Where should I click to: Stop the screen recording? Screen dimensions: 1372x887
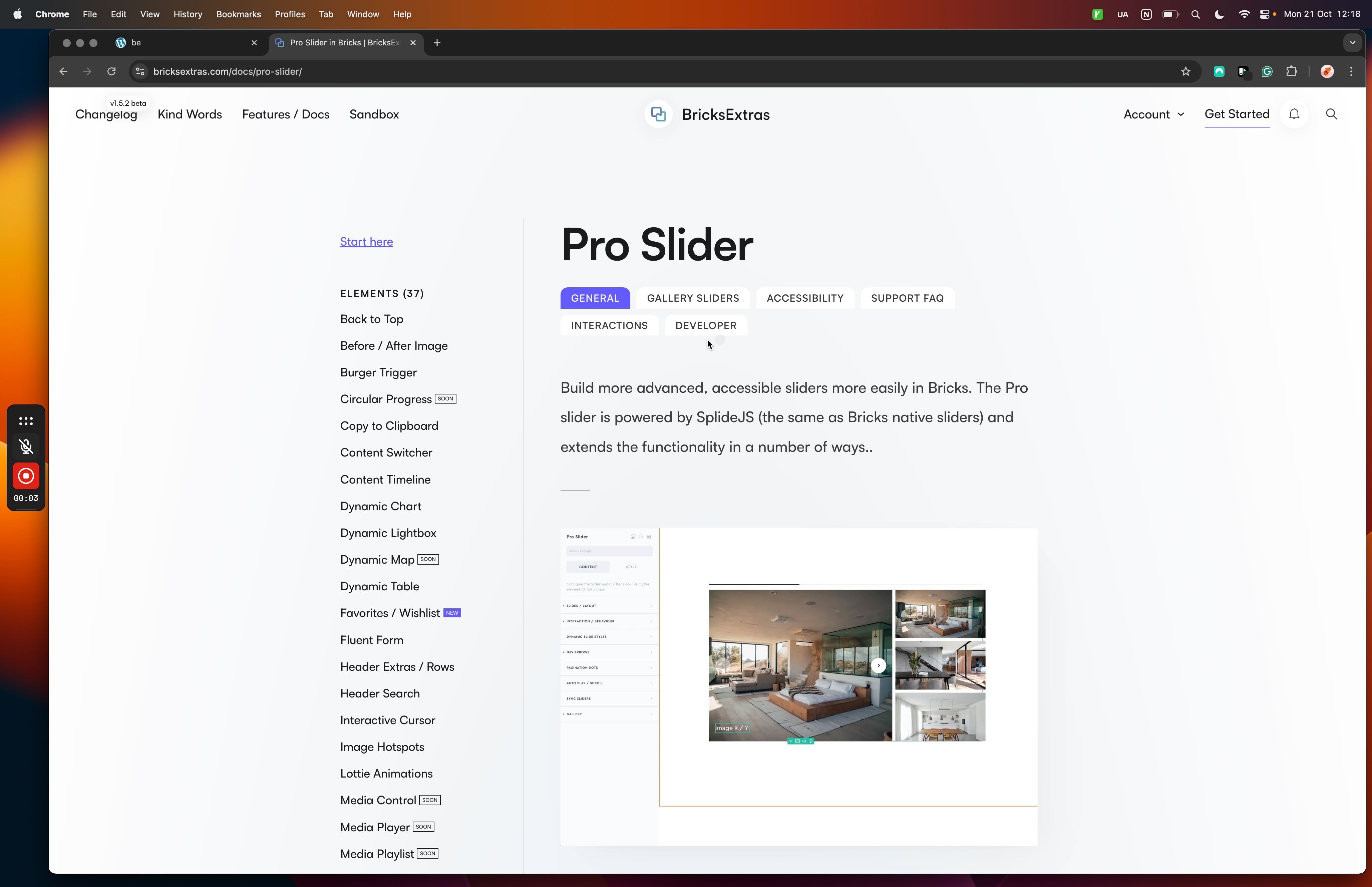pos(26,476)
